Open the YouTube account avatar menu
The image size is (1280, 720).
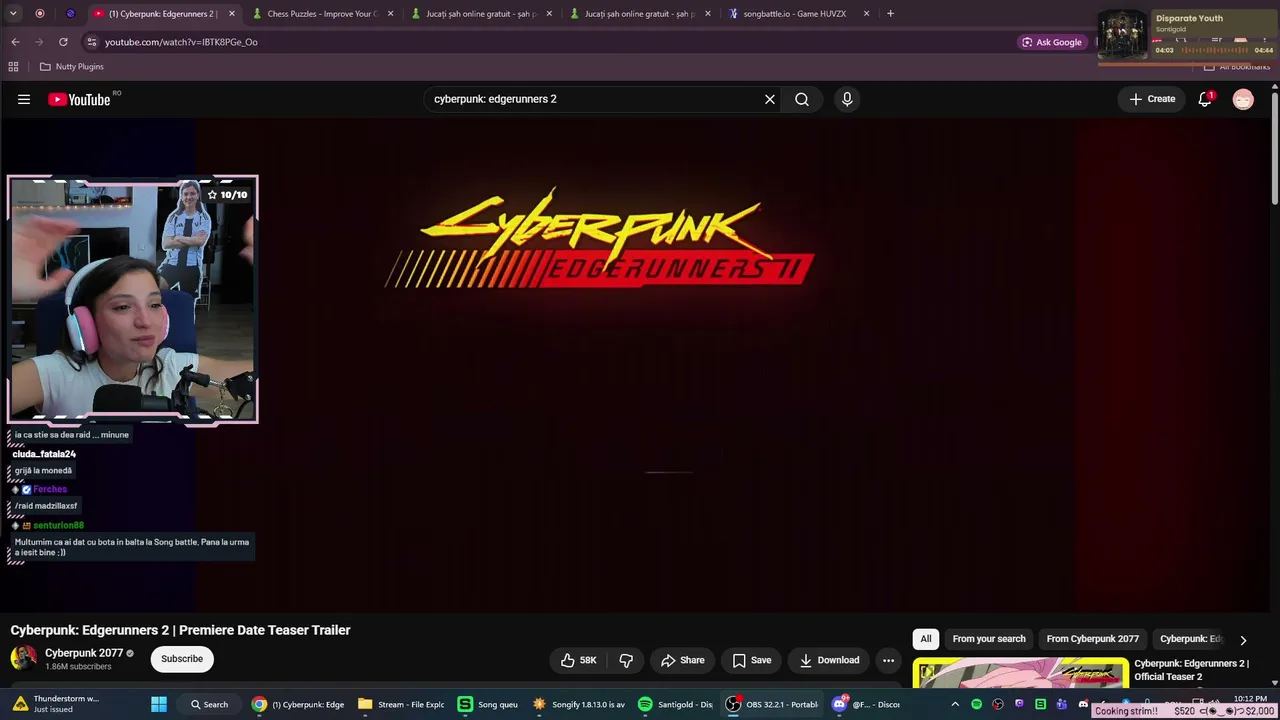click(x=1243, y=99)
